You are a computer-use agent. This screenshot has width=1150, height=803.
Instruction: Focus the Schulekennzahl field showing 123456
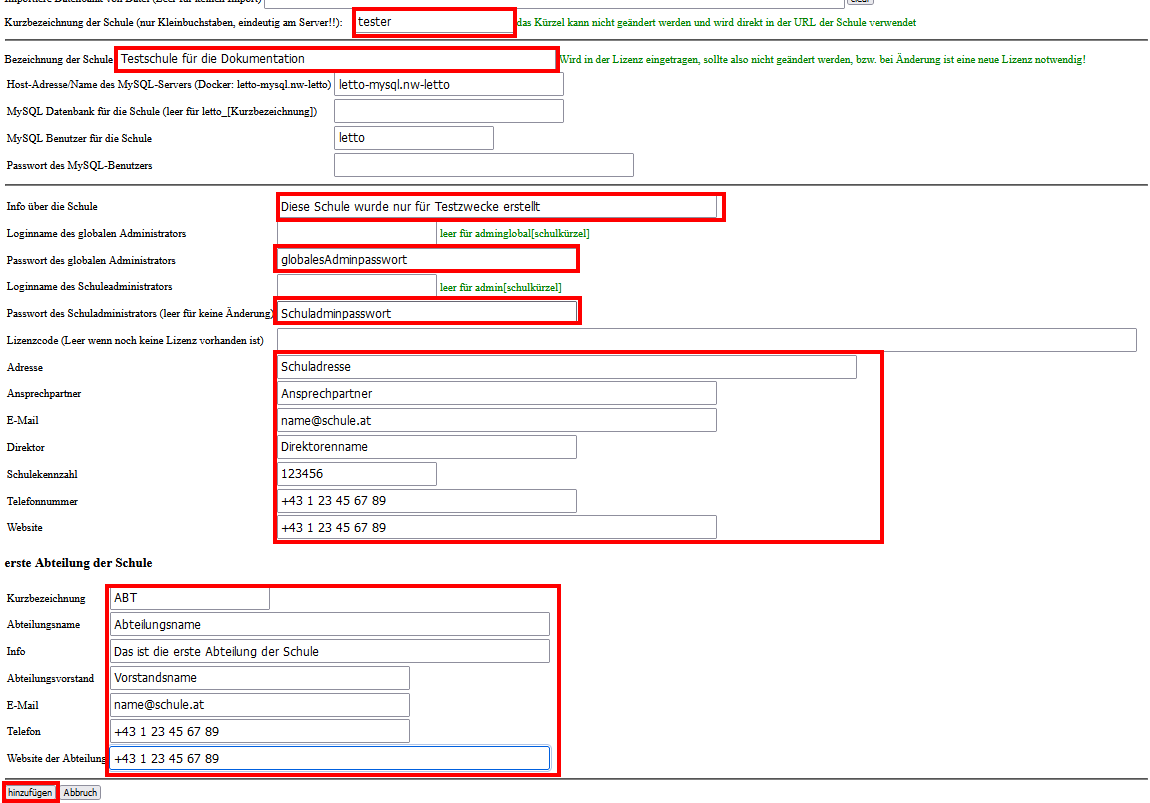(x=356, y=474)
